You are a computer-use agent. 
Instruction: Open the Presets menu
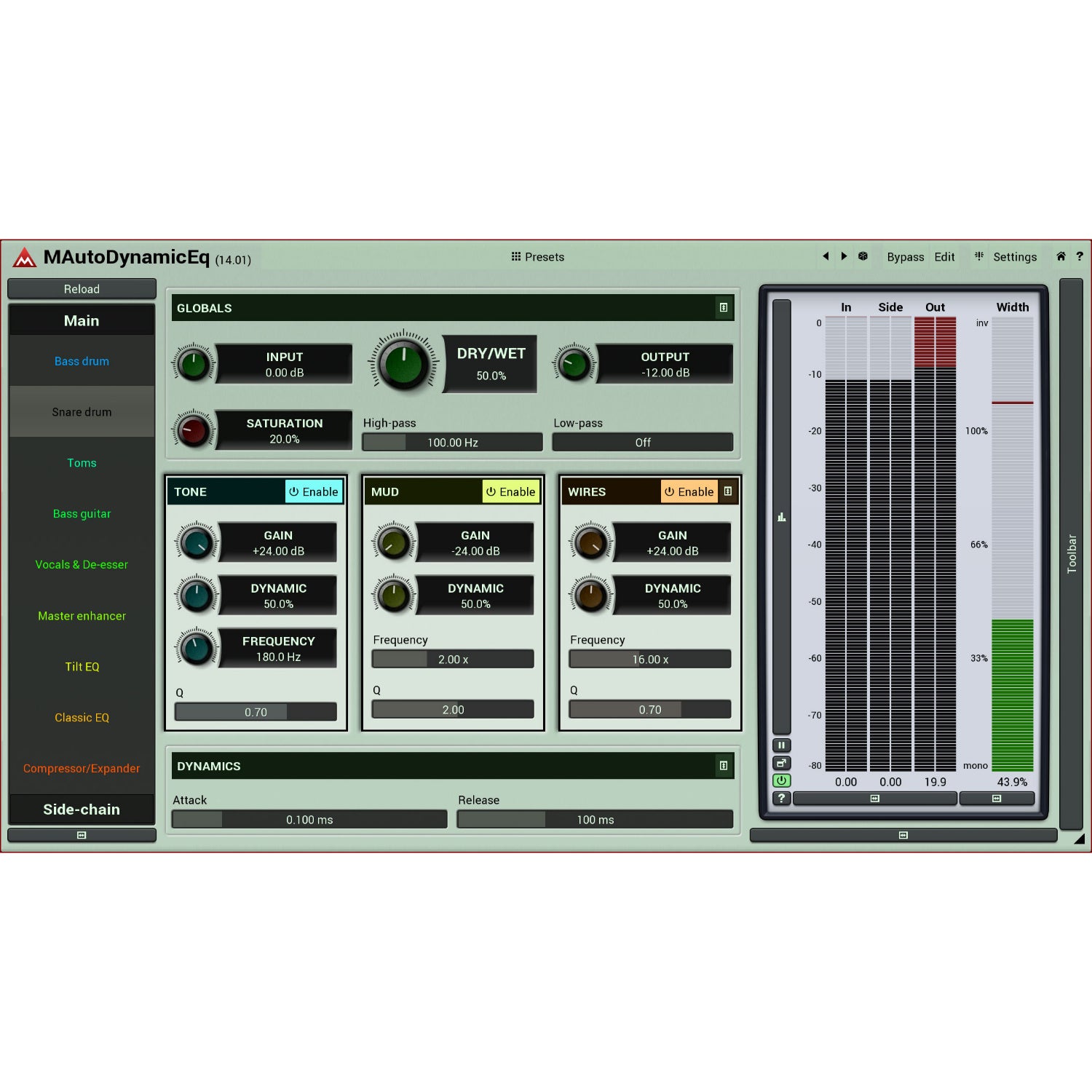(538, 257)
